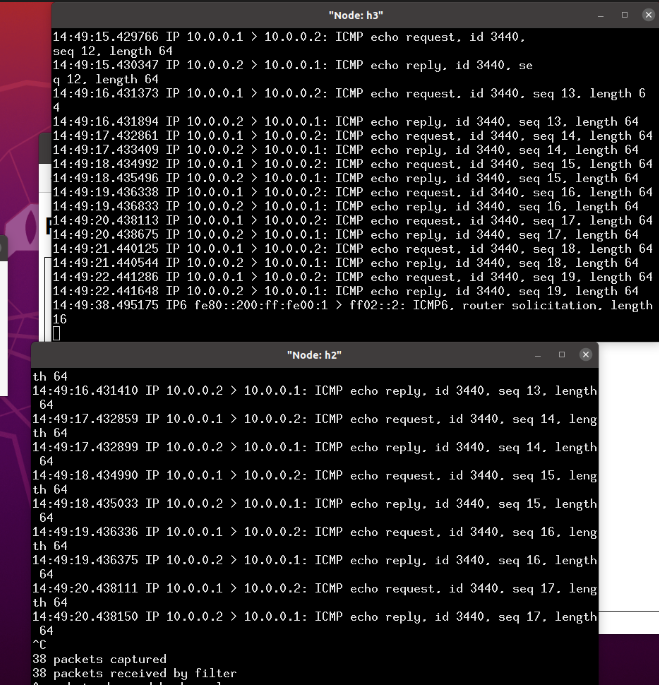The width and height of the screenshot is (659, 686).
Task: Click the h3 line with timestamp 14:49:17.432861
Action: click(353, 136)
